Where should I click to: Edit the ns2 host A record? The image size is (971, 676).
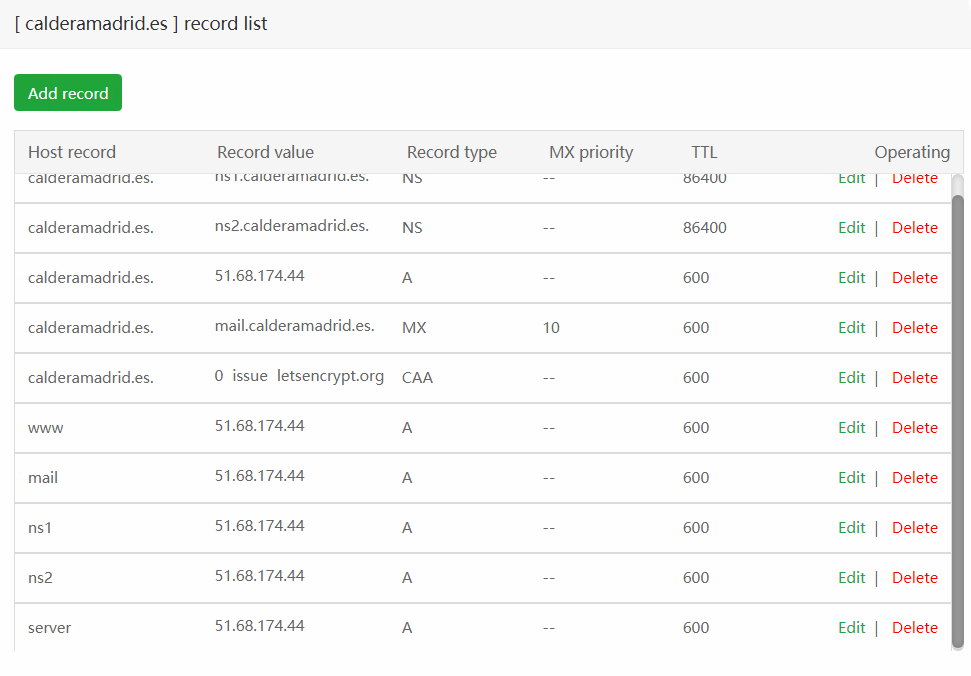[851, 578]
